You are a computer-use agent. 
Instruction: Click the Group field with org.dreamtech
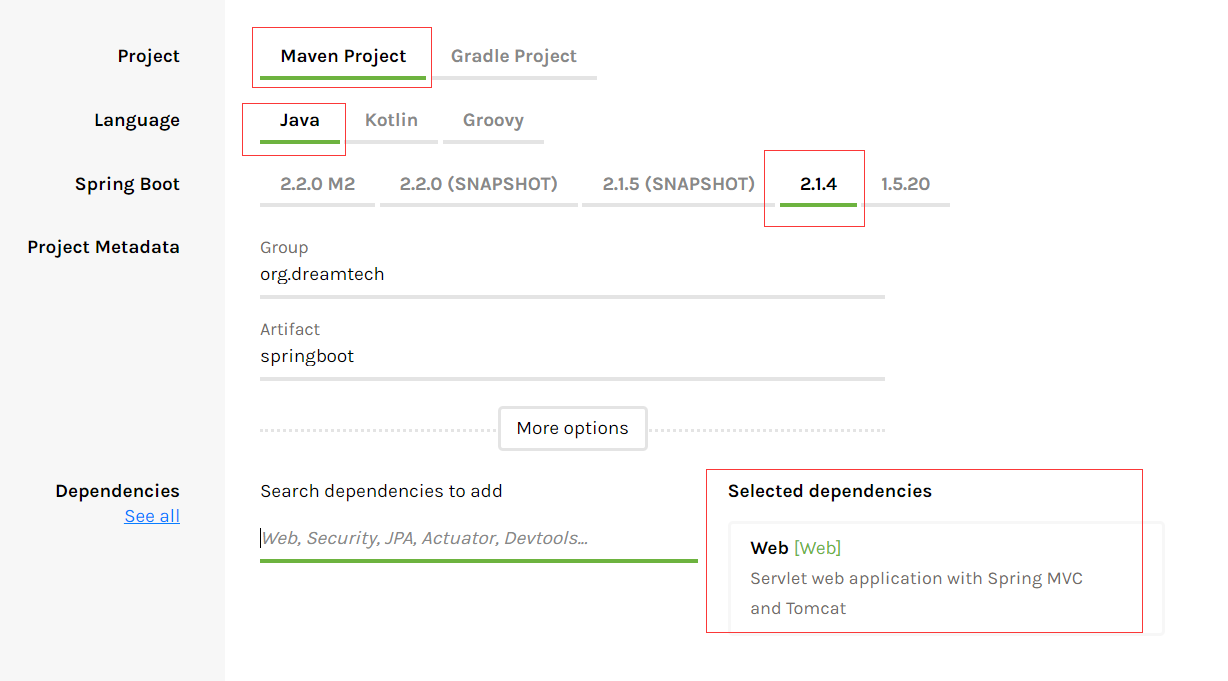click(572, 274)
